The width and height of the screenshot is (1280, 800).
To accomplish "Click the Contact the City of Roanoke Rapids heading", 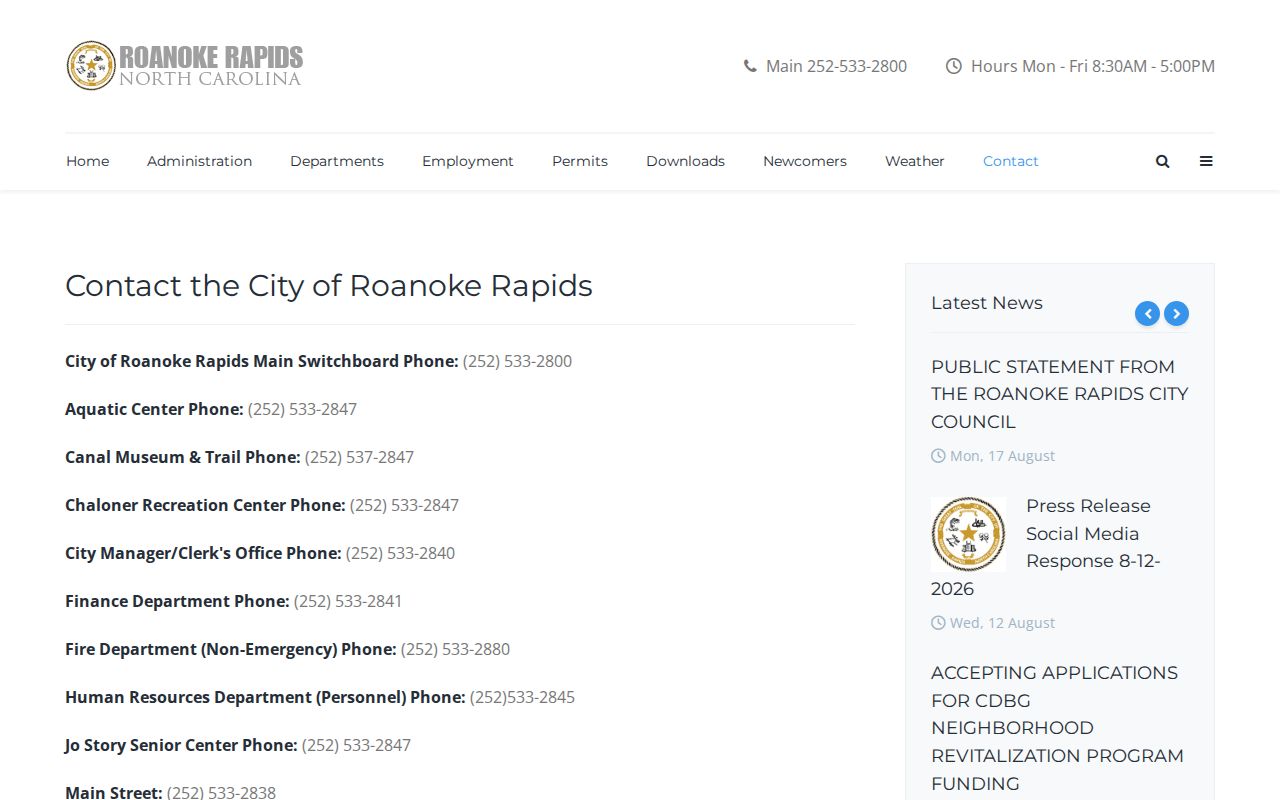I will point(329,286).
